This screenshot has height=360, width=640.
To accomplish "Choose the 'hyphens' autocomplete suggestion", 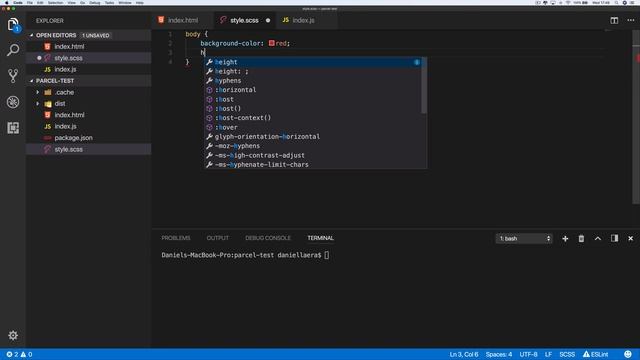I will pyautogui.click(x=313, y=81).
